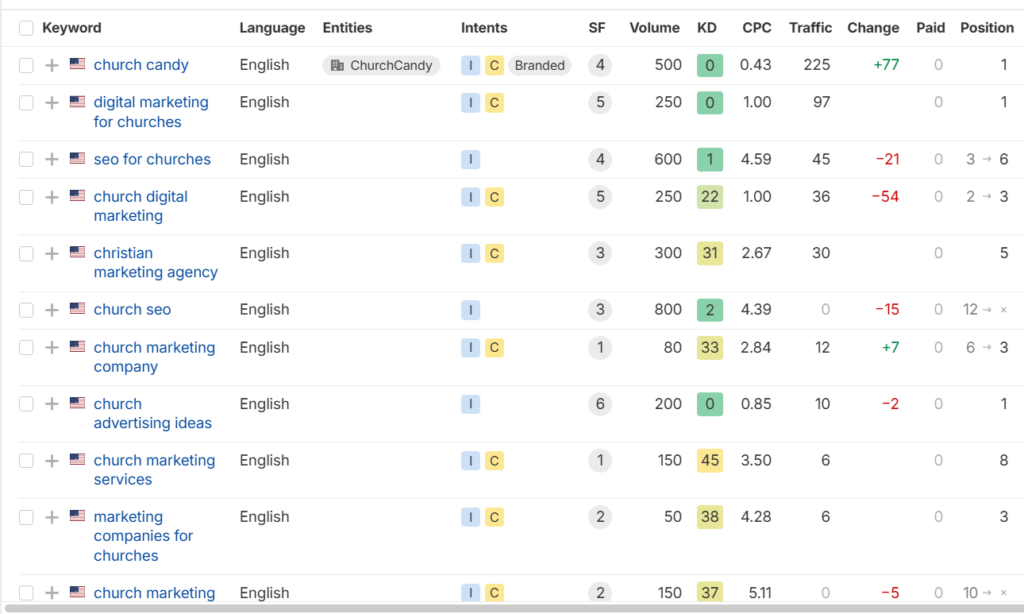The height and width of the screenshot is (614, 1024).
Task: Click the plus icon beside church candy
Action: (52, 65)
